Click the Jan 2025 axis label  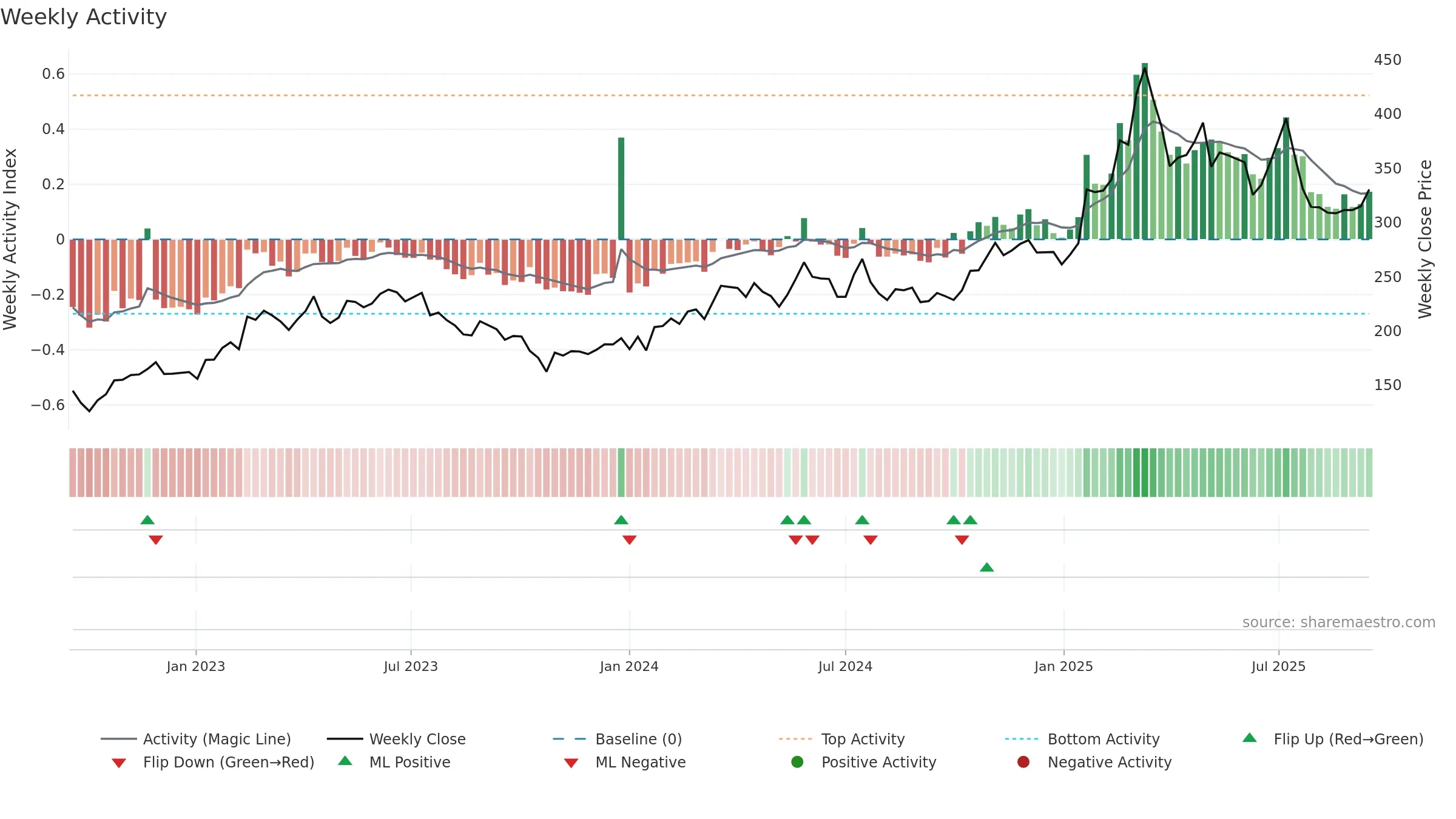(x=1063, y=667)
